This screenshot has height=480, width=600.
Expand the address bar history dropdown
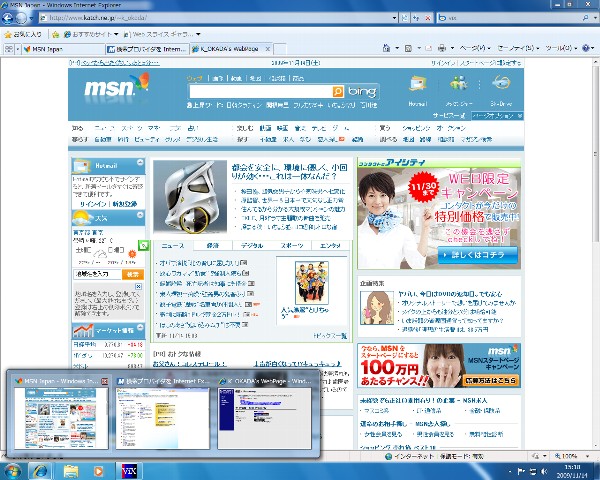pos(395,18)
